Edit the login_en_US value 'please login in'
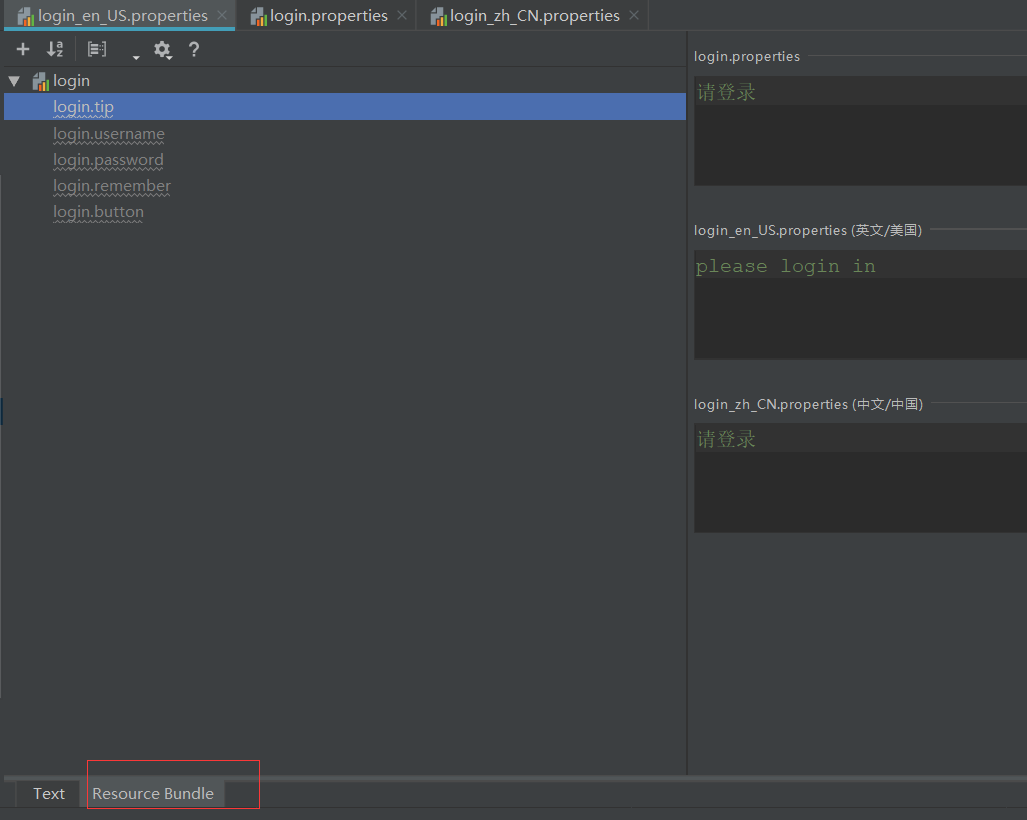 860,305
